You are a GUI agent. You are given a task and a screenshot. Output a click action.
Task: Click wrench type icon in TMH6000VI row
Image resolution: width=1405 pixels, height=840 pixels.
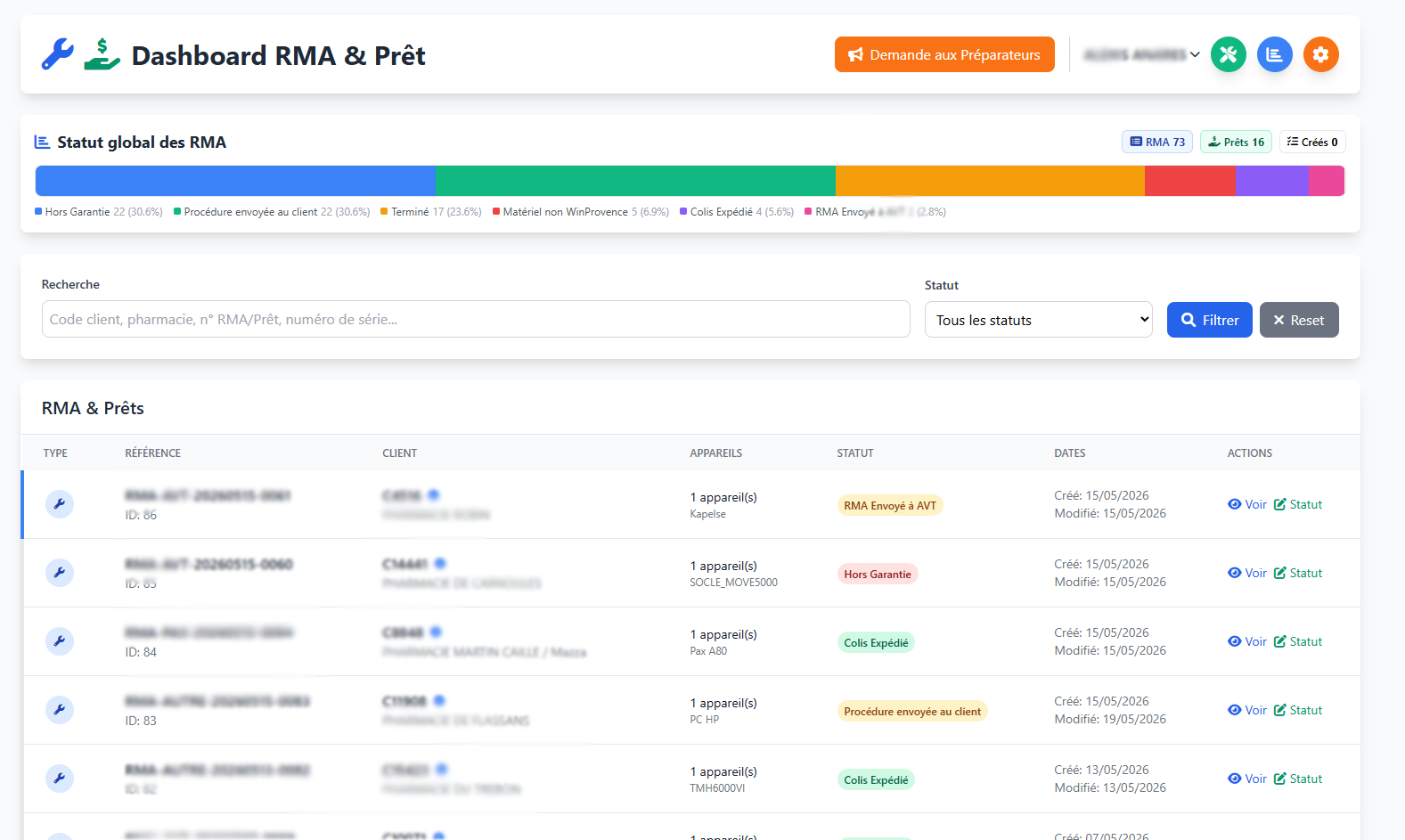60,779
